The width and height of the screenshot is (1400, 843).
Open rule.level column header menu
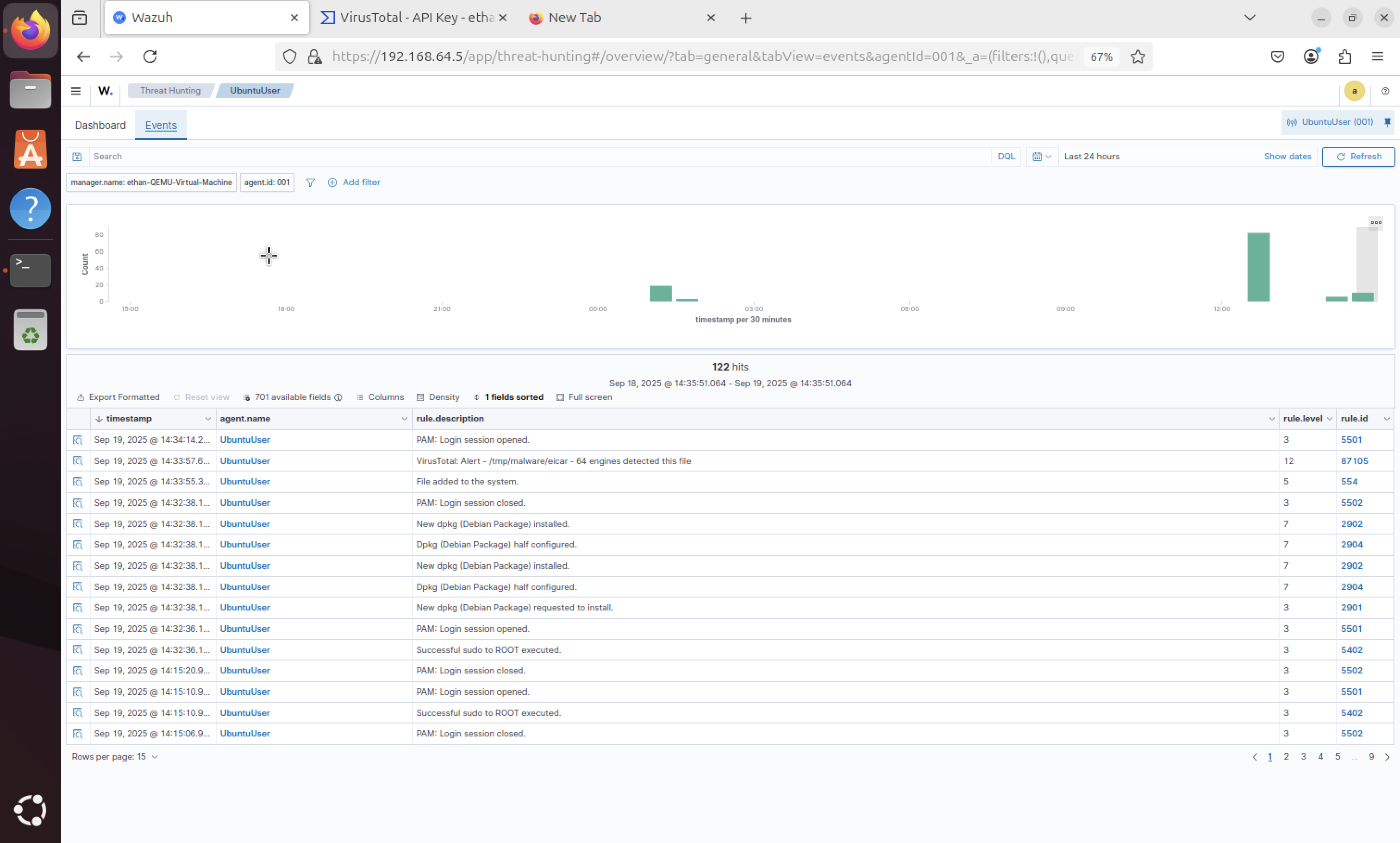[x=1329, y=419]
